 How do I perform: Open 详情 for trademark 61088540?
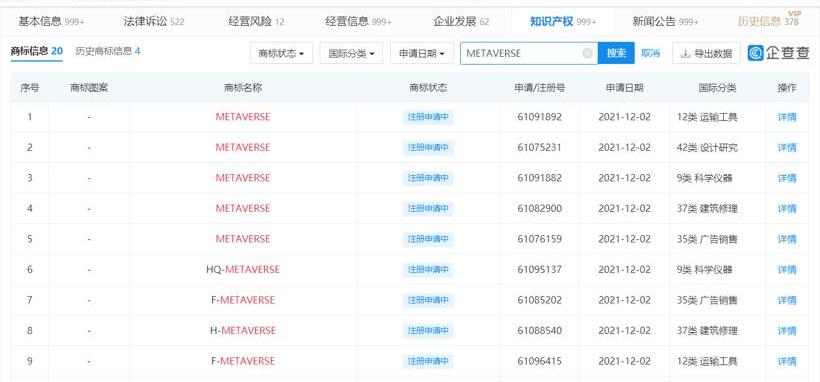(787, 331)
